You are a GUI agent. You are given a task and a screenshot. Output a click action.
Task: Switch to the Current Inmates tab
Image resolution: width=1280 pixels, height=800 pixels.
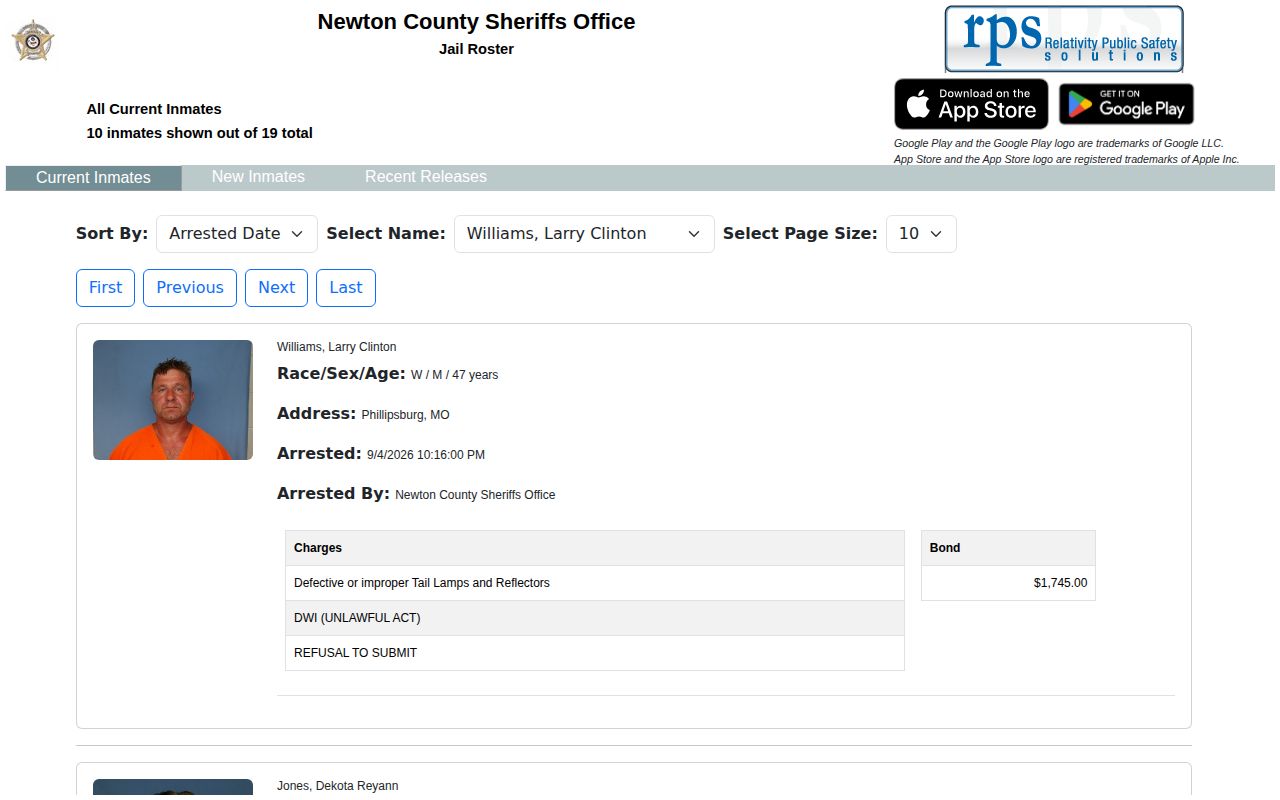(93, 178)
